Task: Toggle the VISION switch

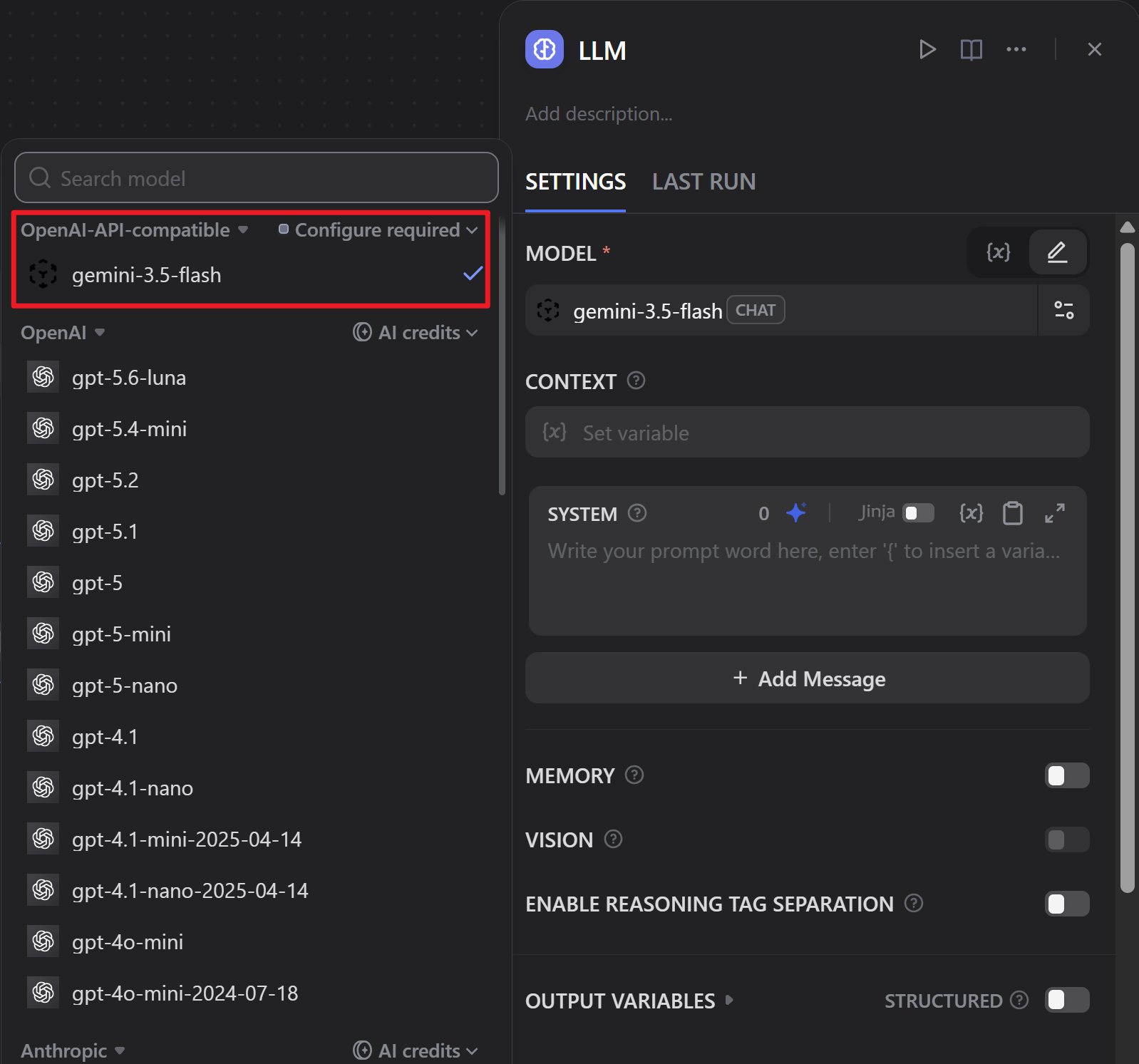Action: [x=1067, y=840]
